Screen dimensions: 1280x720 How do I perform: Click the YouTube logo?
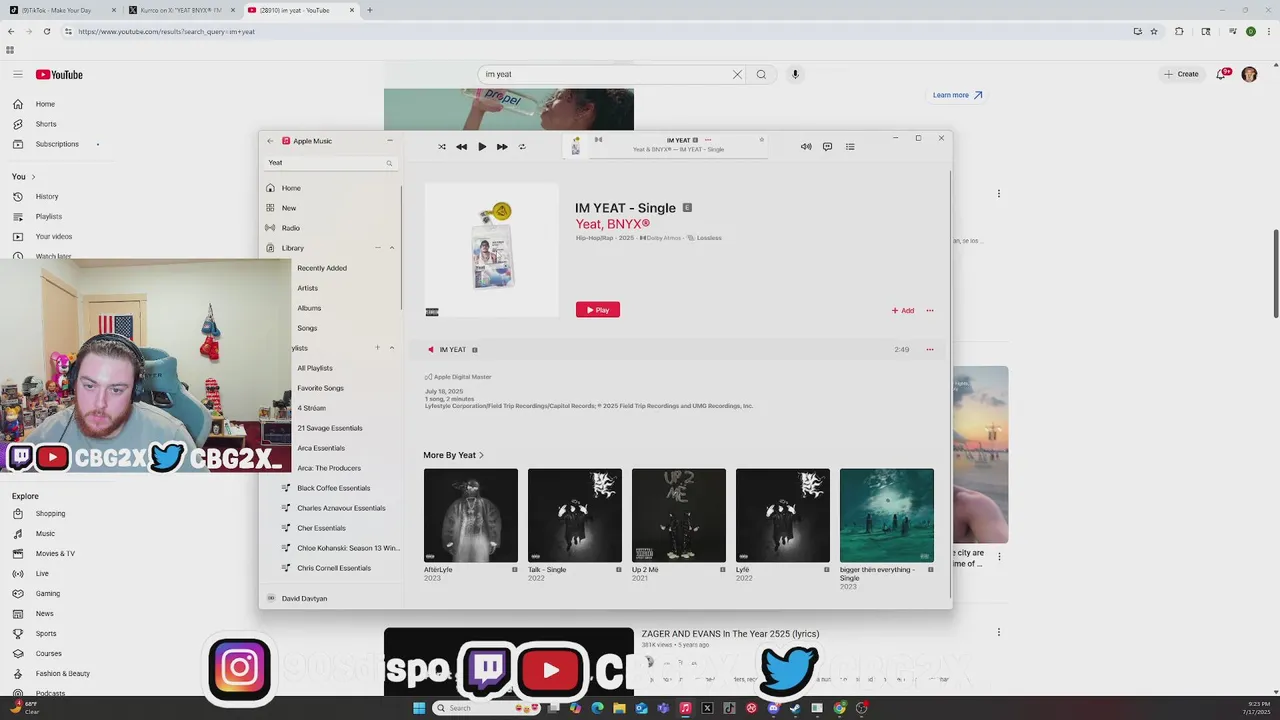pos(59,75)
